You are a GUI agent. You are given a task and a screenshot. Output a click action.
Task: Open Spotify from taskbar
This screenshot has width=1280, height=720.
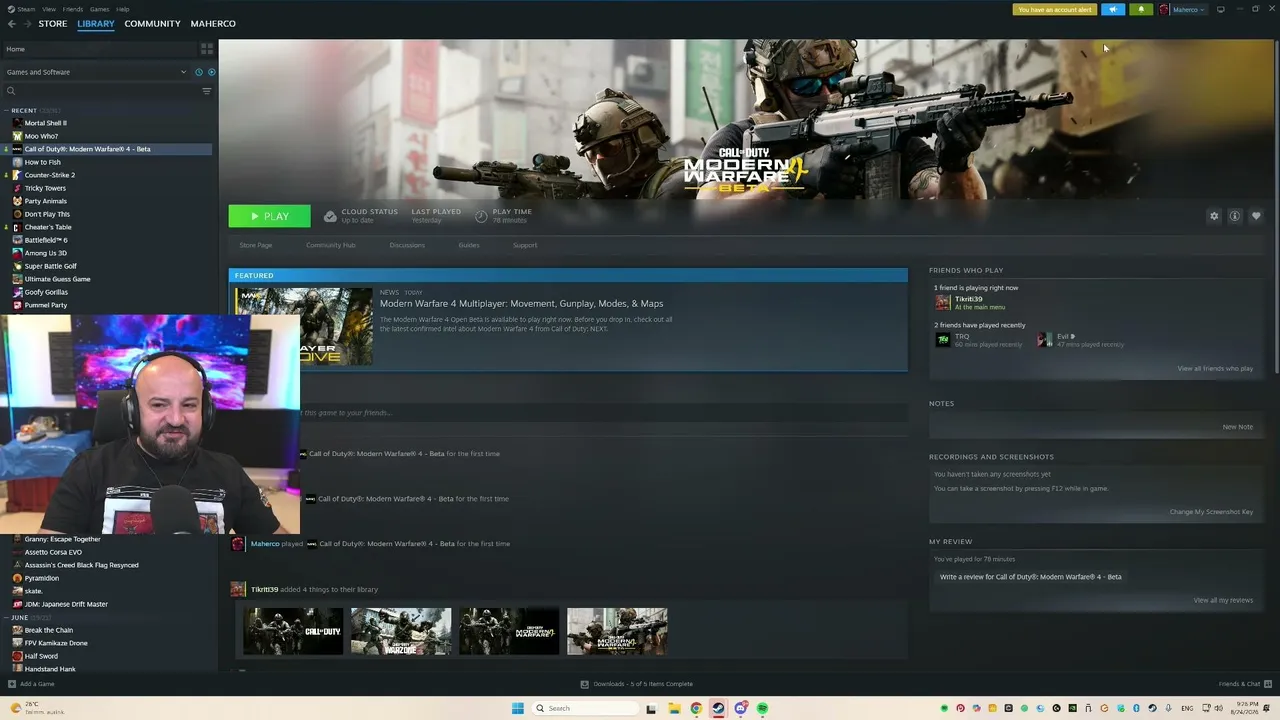point(762,708)
